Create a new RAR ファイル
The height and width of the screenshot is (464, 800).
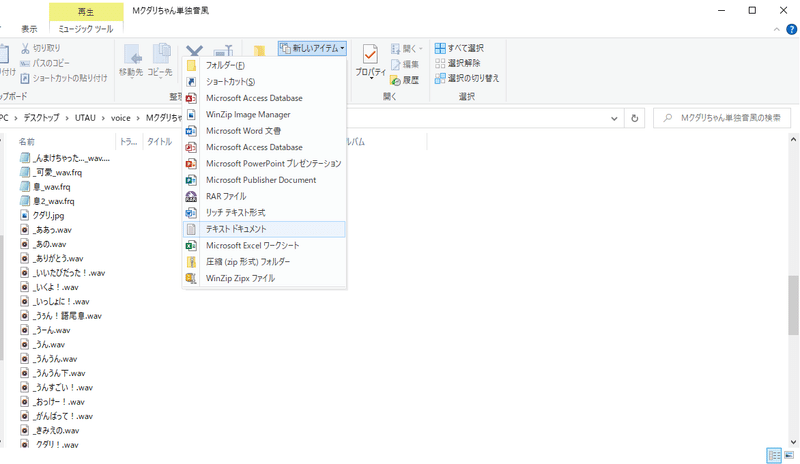[x=264, y=196]
